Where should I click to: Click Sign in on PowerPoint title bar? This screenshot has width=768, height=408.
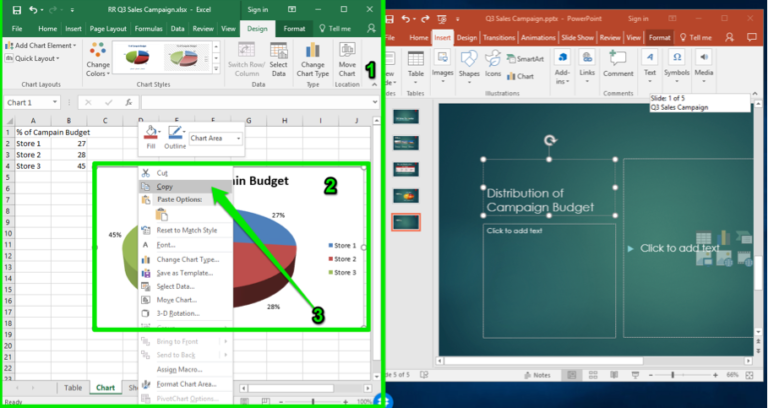click(x=638, y=19)
